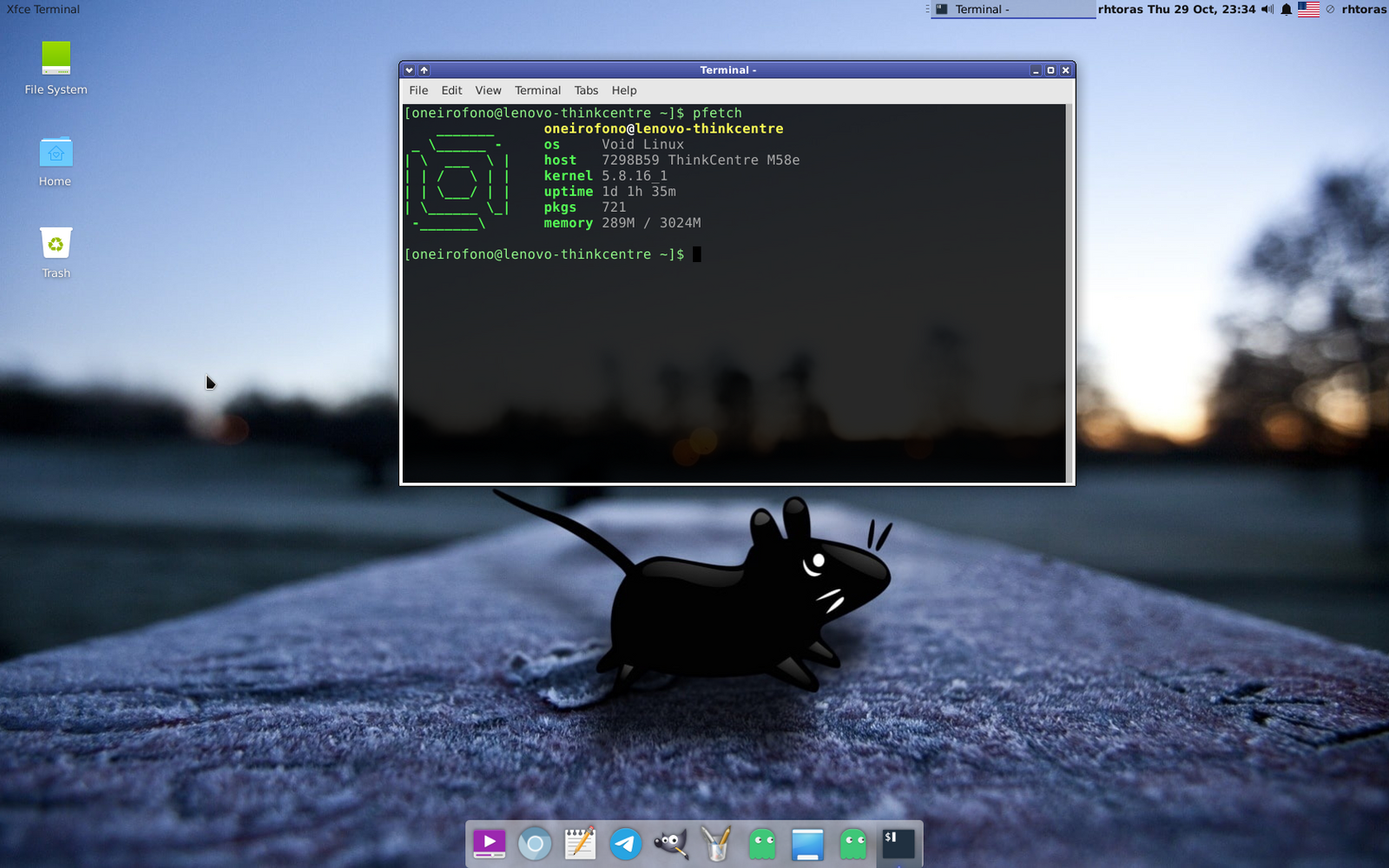The height and width of the screenshot is (868, 1389).
Task: Open the View menu in Terminal
Action: 488,90
